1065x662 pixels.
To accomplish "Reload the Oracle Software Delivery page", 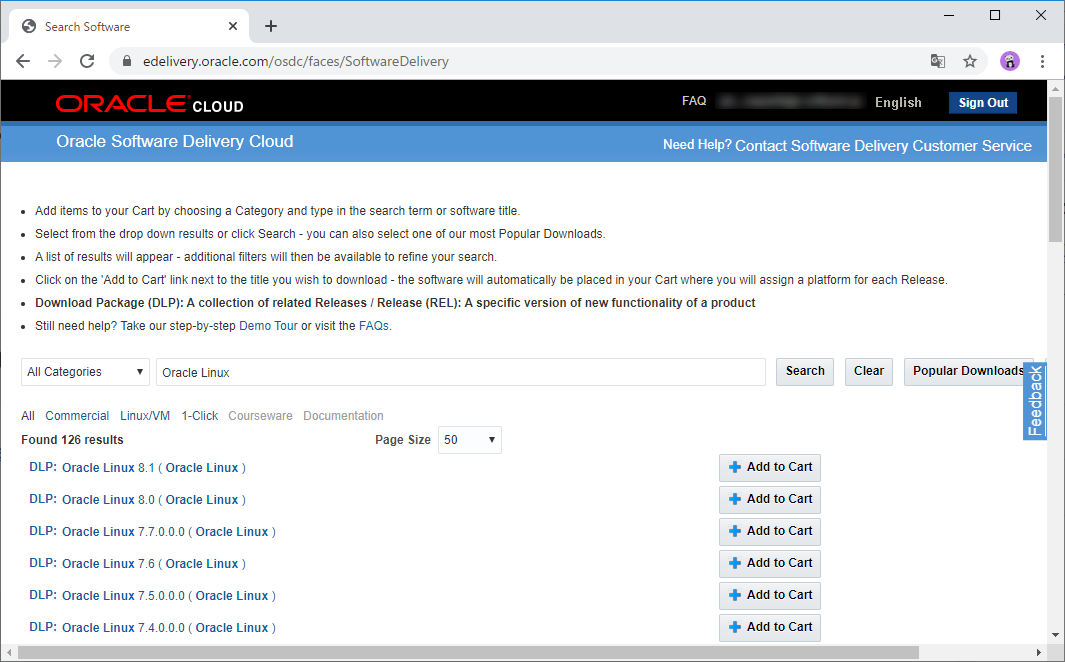I will coord(87,61).
